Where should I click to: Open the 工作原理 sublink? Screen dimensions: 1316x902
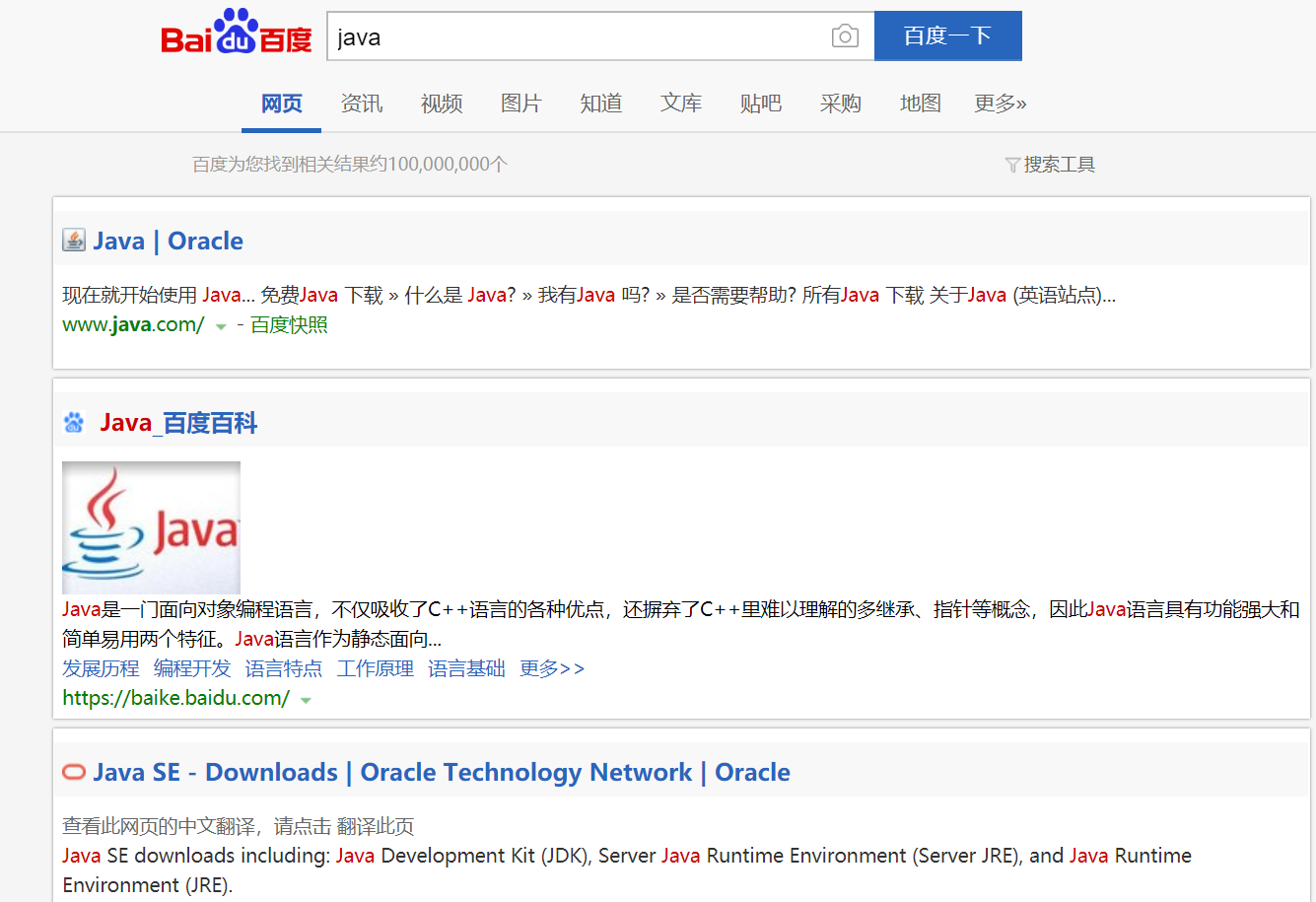376,668
